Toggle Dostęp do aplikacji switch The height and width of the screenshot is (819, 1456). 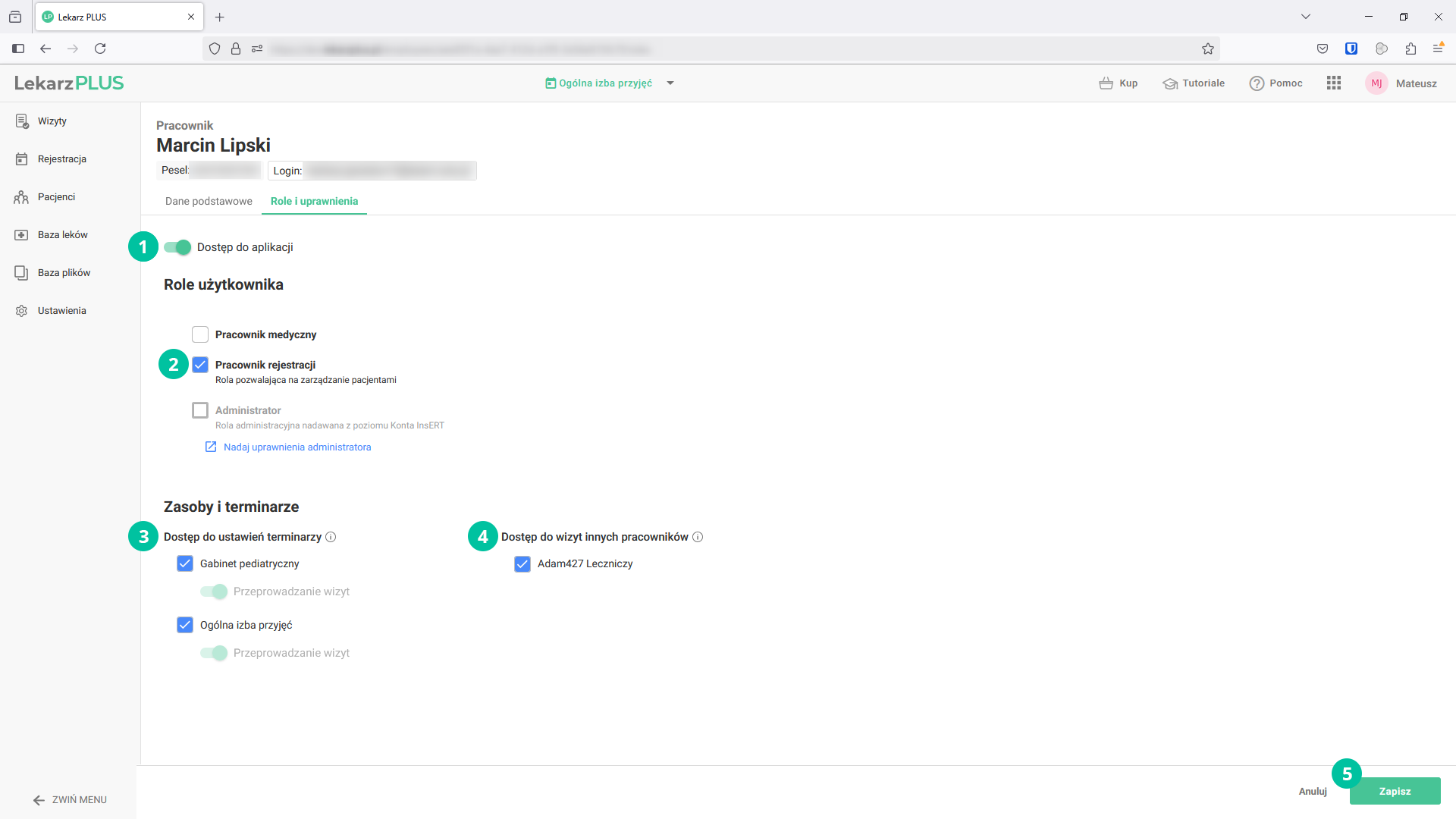(177, 247)
